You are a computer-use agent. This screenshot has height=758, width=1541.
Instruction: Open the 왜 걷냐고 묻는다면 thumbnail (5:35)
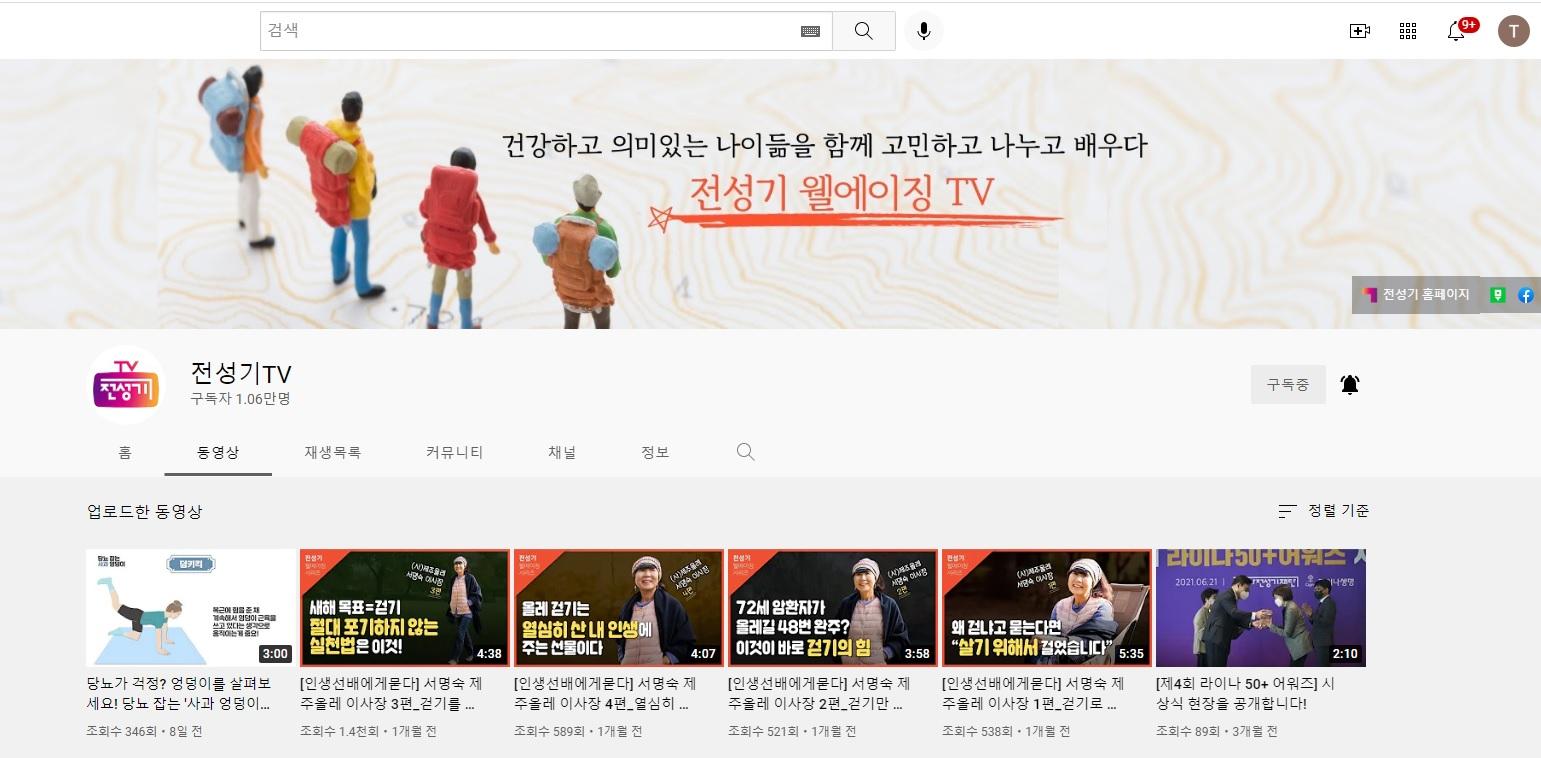[1047, 607]
